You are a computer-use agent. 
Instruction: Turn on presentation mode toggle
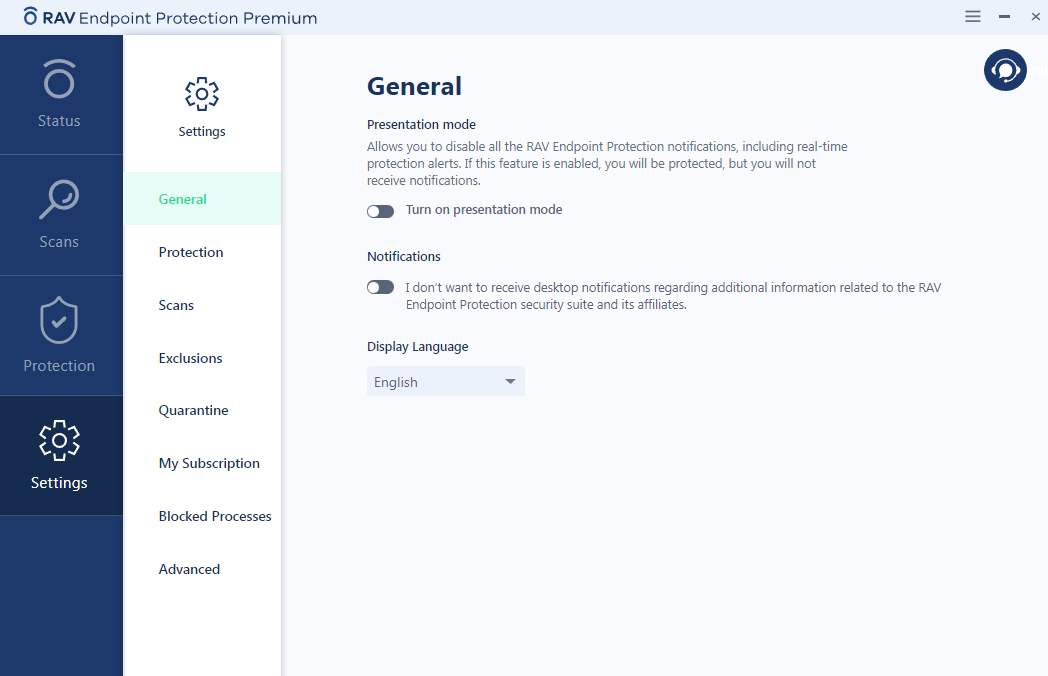[x=380, y=211]
